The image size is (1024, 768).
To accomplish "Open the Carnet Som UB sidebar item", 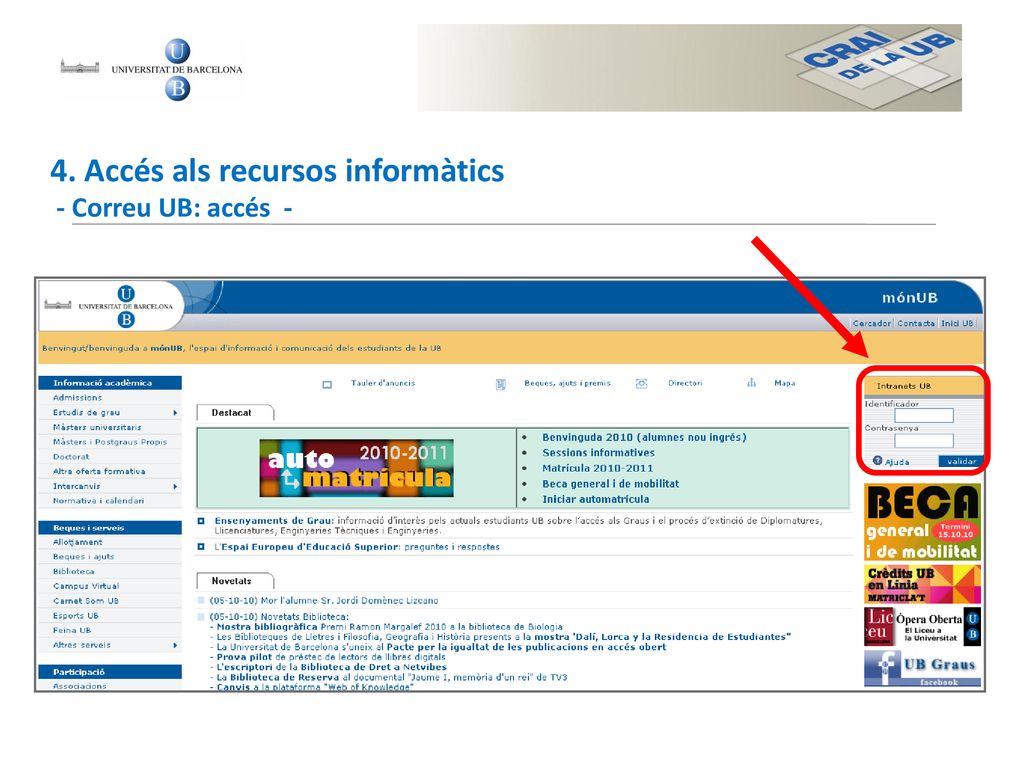I will point(86,601).
